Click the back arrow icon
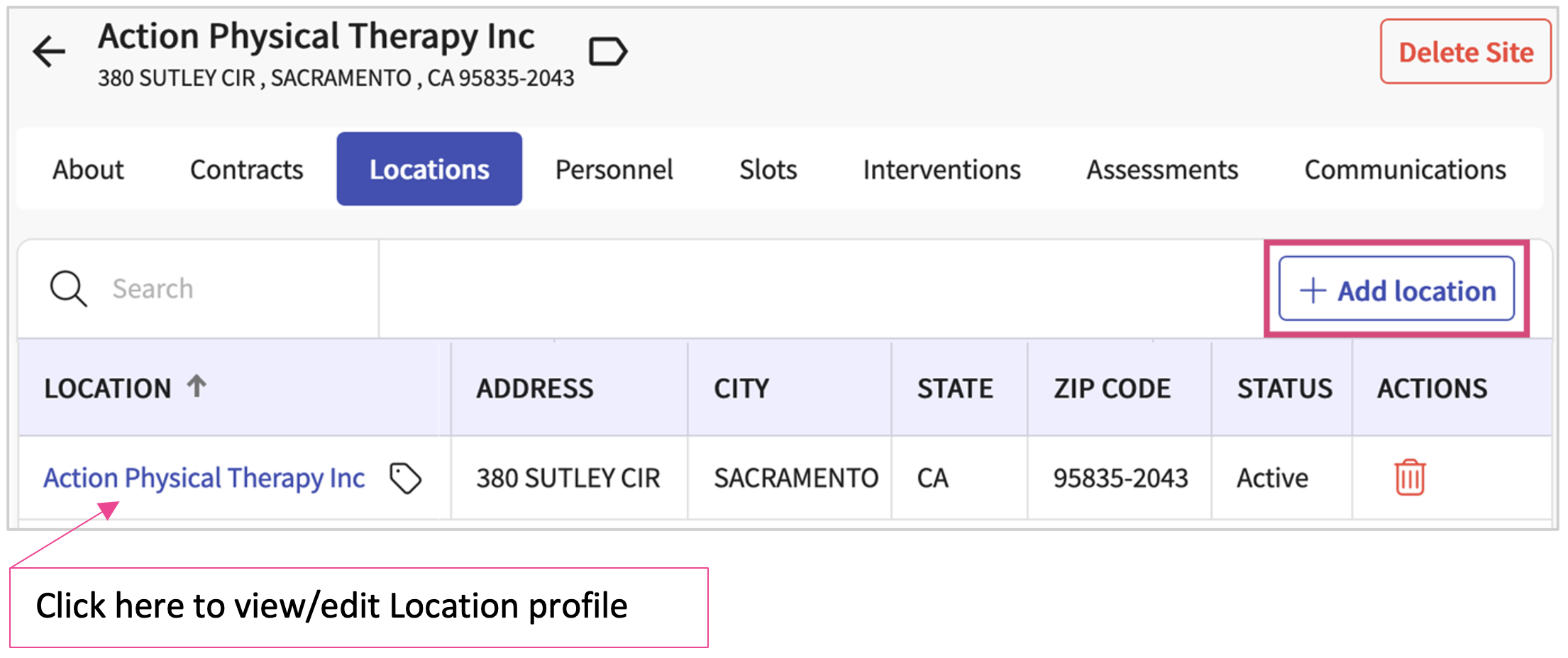This screenshot has height=658, width=1568. coord(49,52)
